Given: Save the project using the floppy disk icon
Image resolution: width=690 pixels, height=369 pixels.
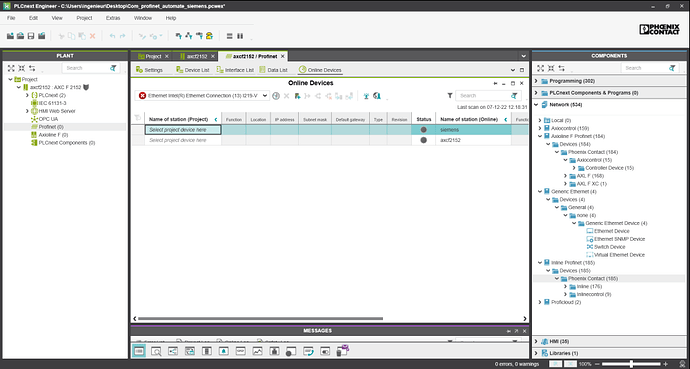Looking at the screenshot, I should [x=31, y=36].
